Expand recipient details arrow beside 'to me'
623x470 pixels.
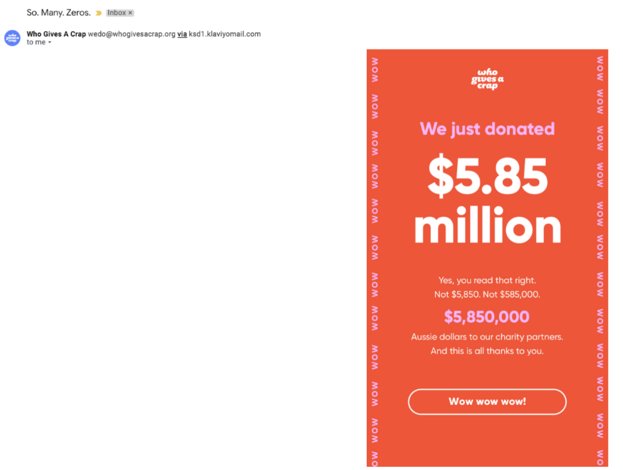pyautogui.click(x=50, y=43)
